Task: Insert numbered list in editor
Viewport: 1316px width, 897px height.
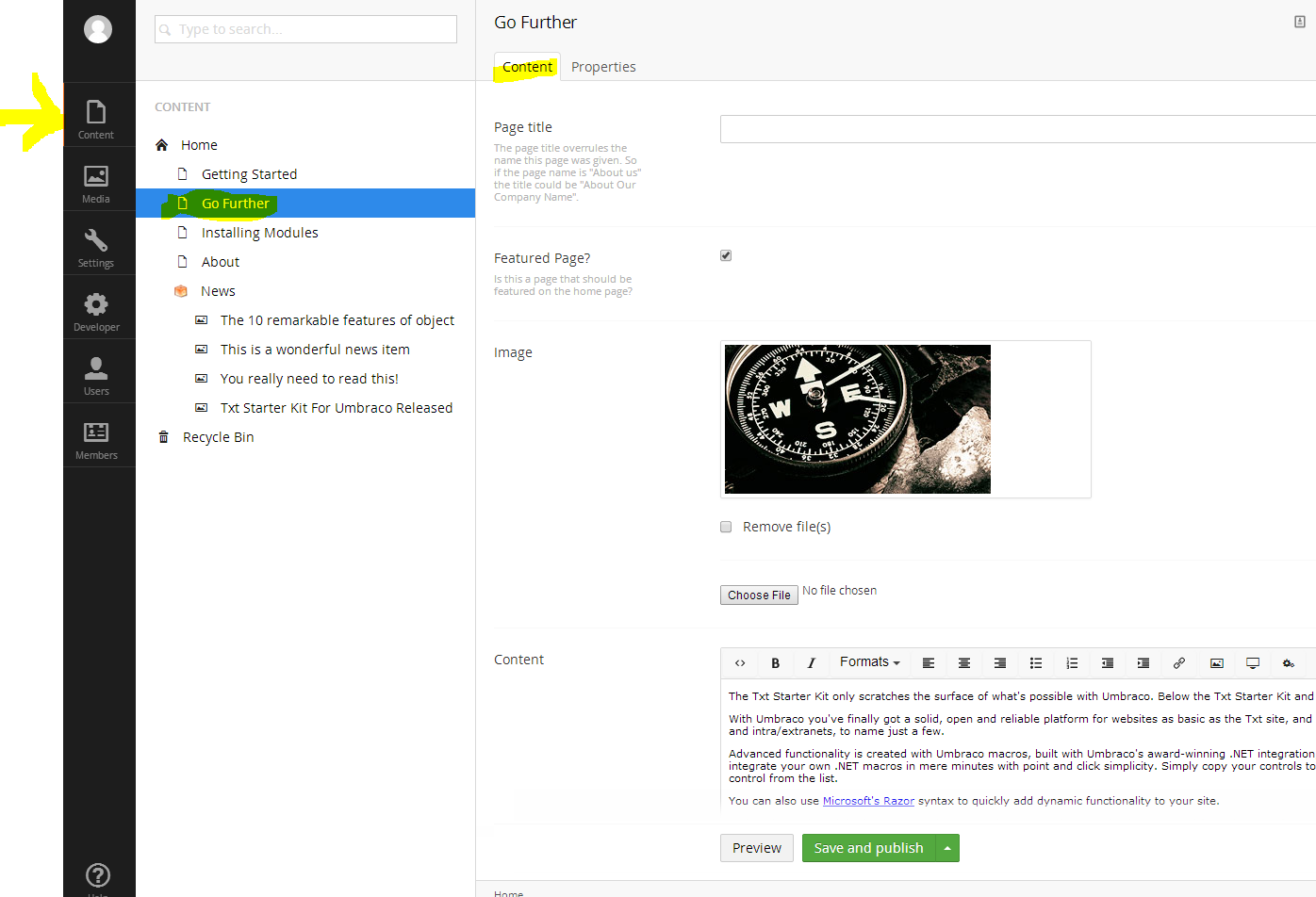Action: pos(1072,663)
